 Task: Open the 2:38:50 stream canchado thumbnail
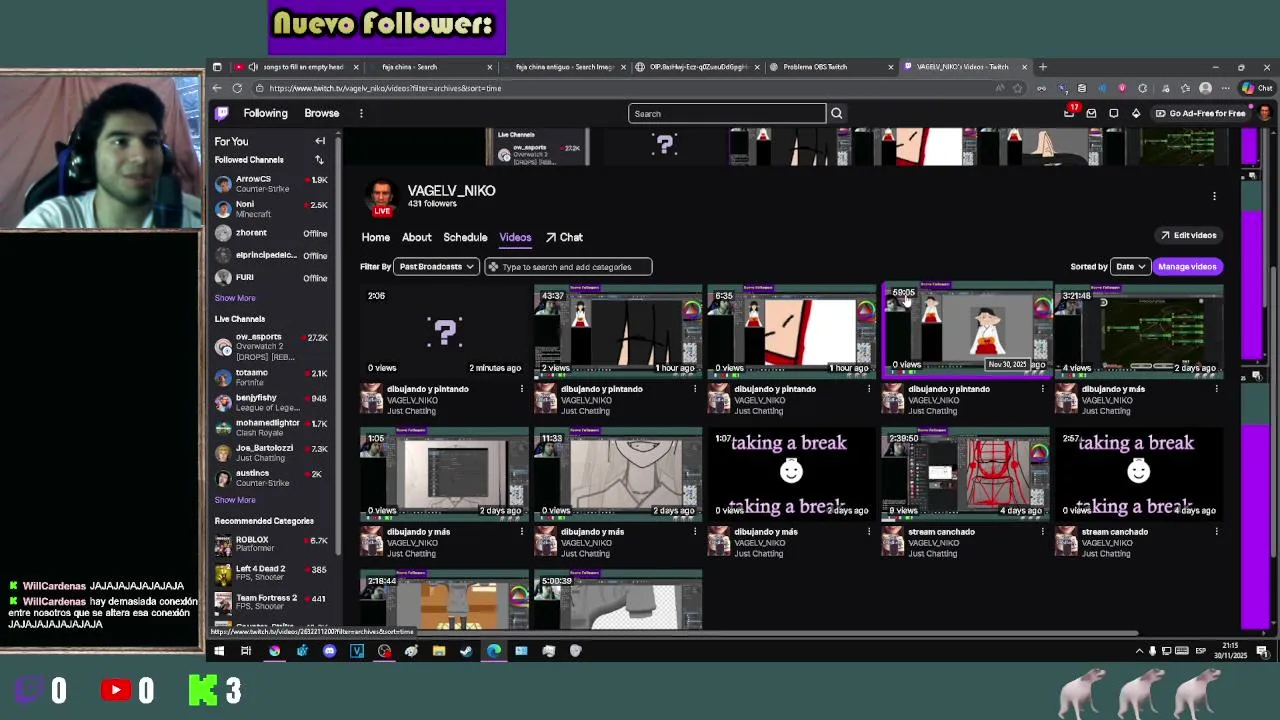click(965, 473)
